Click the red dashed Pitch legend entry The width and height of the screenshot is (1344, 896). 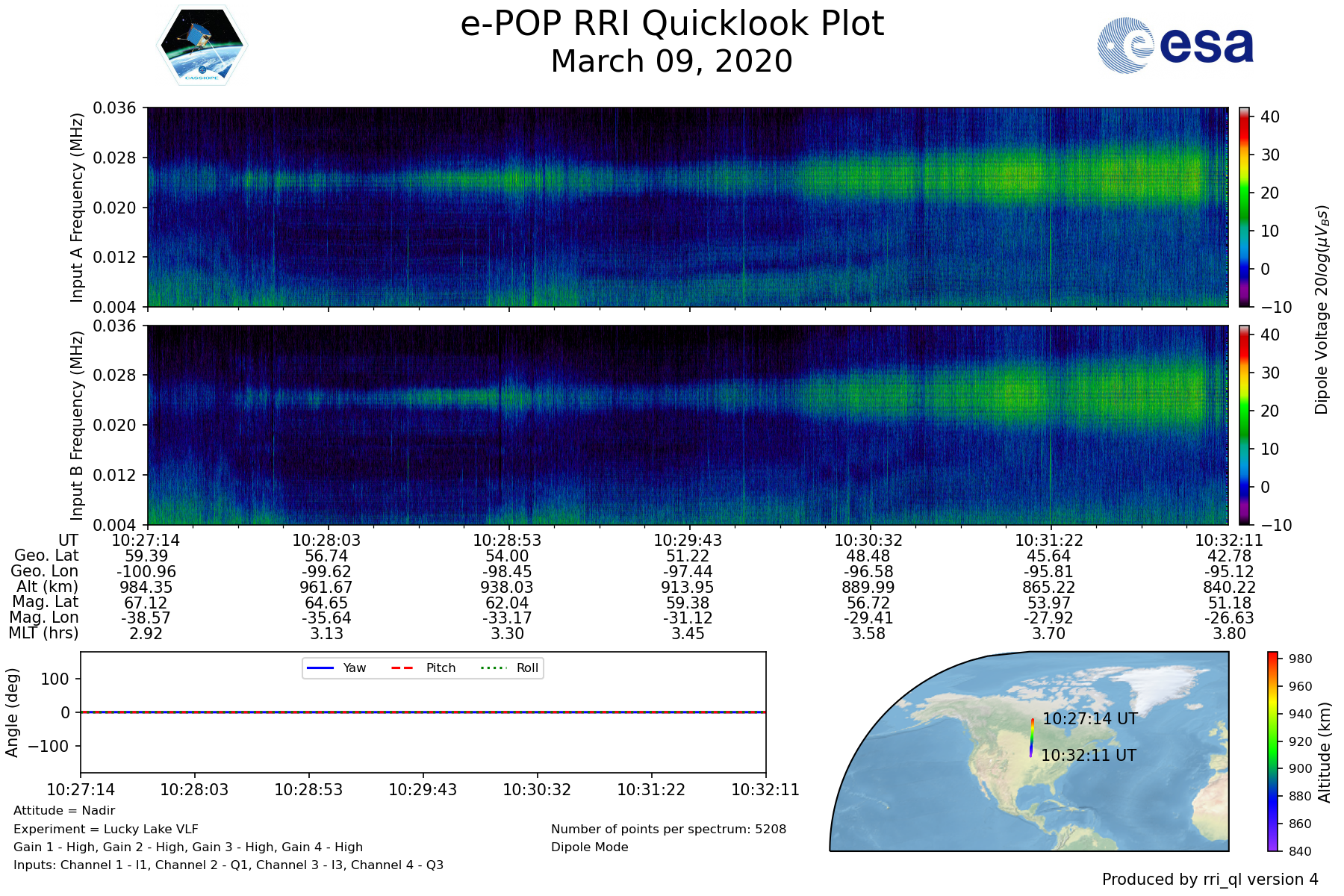coord(423,668)
